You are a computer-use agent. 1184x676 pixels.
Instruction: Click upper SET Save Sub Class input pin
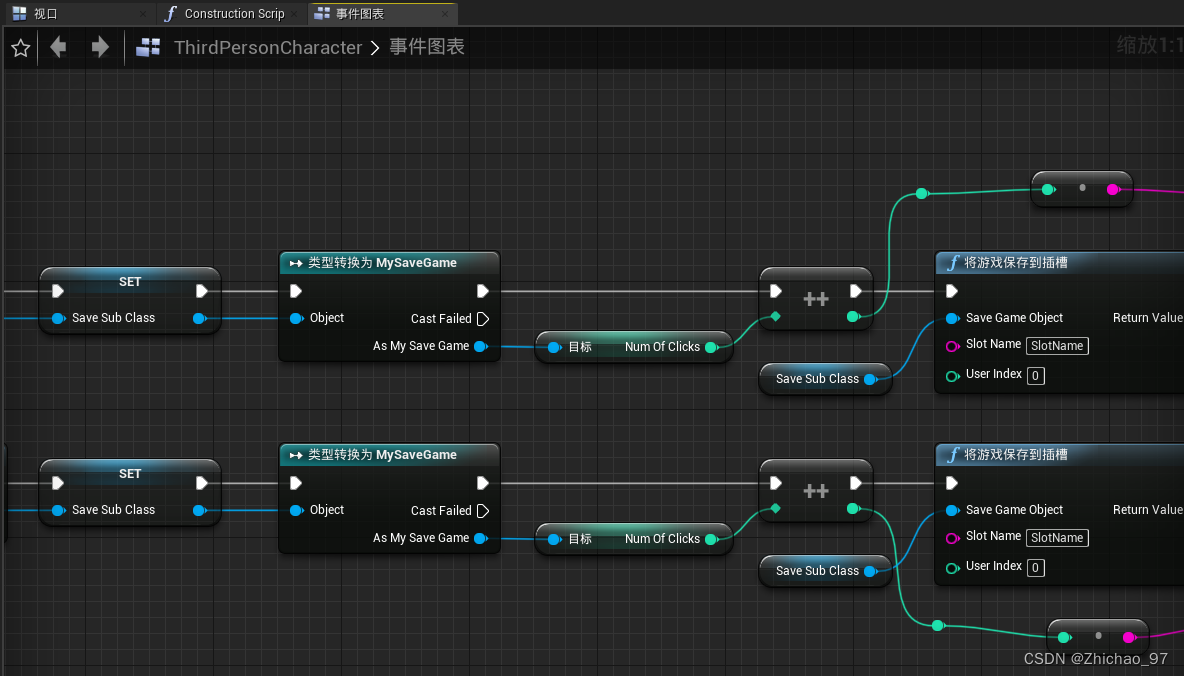(58, 318)
